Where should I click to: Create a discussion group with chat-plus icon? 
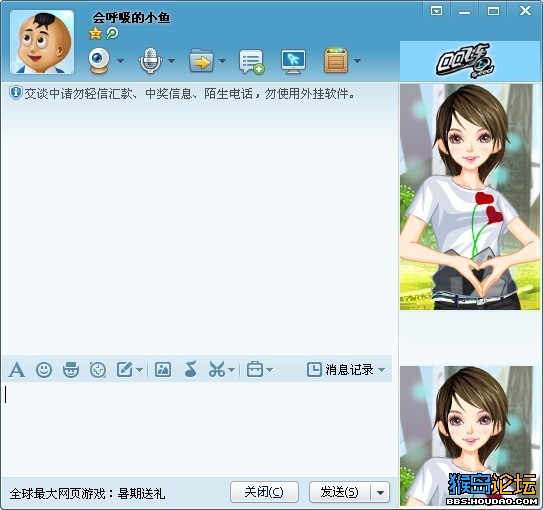click(x=251, y=62)
